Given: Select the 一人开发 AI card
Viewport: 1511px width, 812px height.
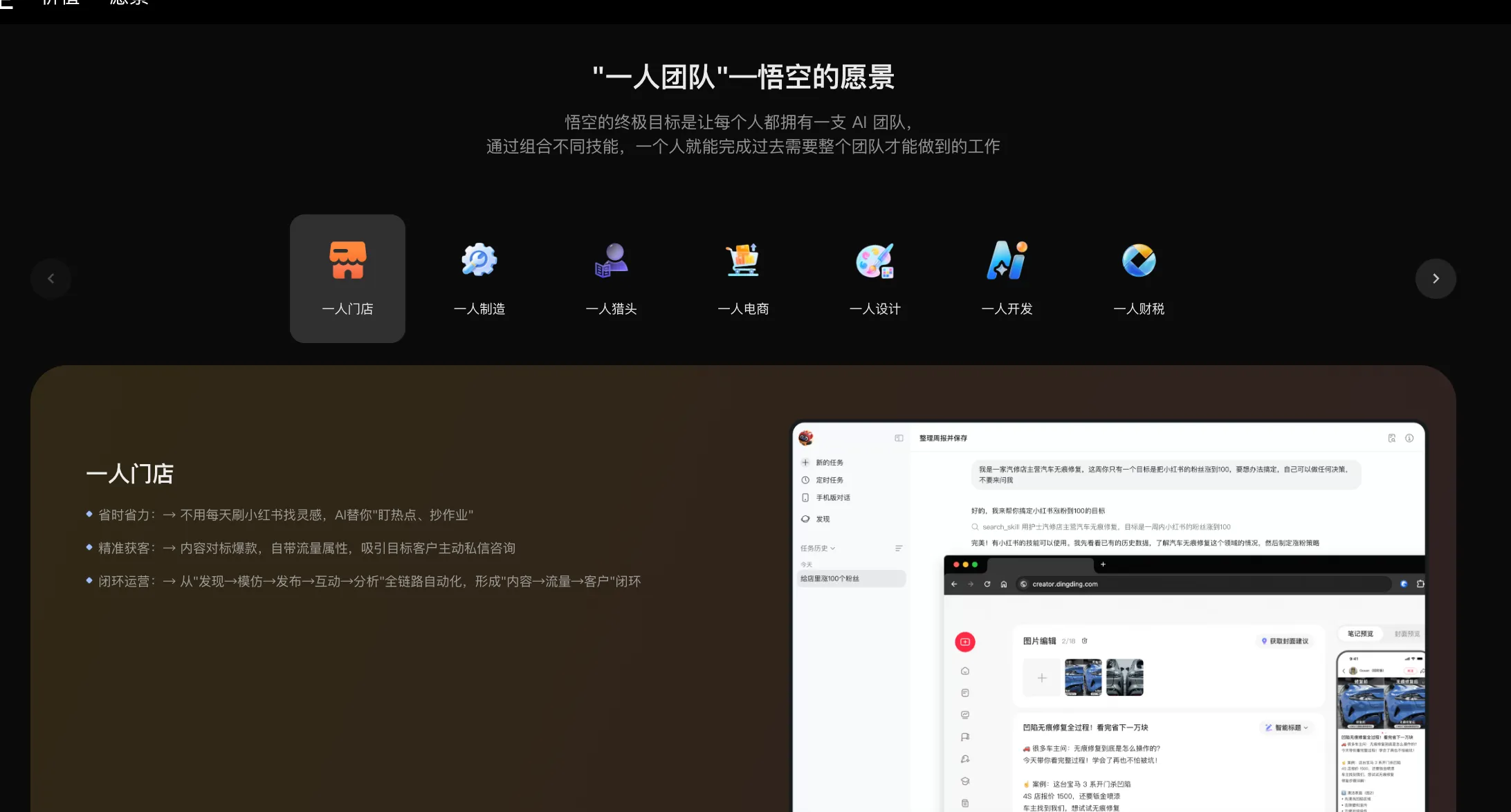Looking at the screenshot, I should pos(1007,278).
